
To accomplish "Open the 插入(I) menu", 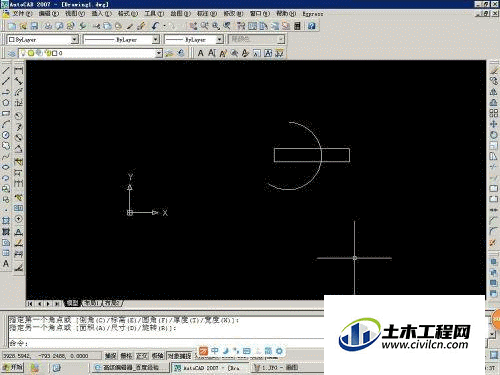I will [x=102, y=14].
